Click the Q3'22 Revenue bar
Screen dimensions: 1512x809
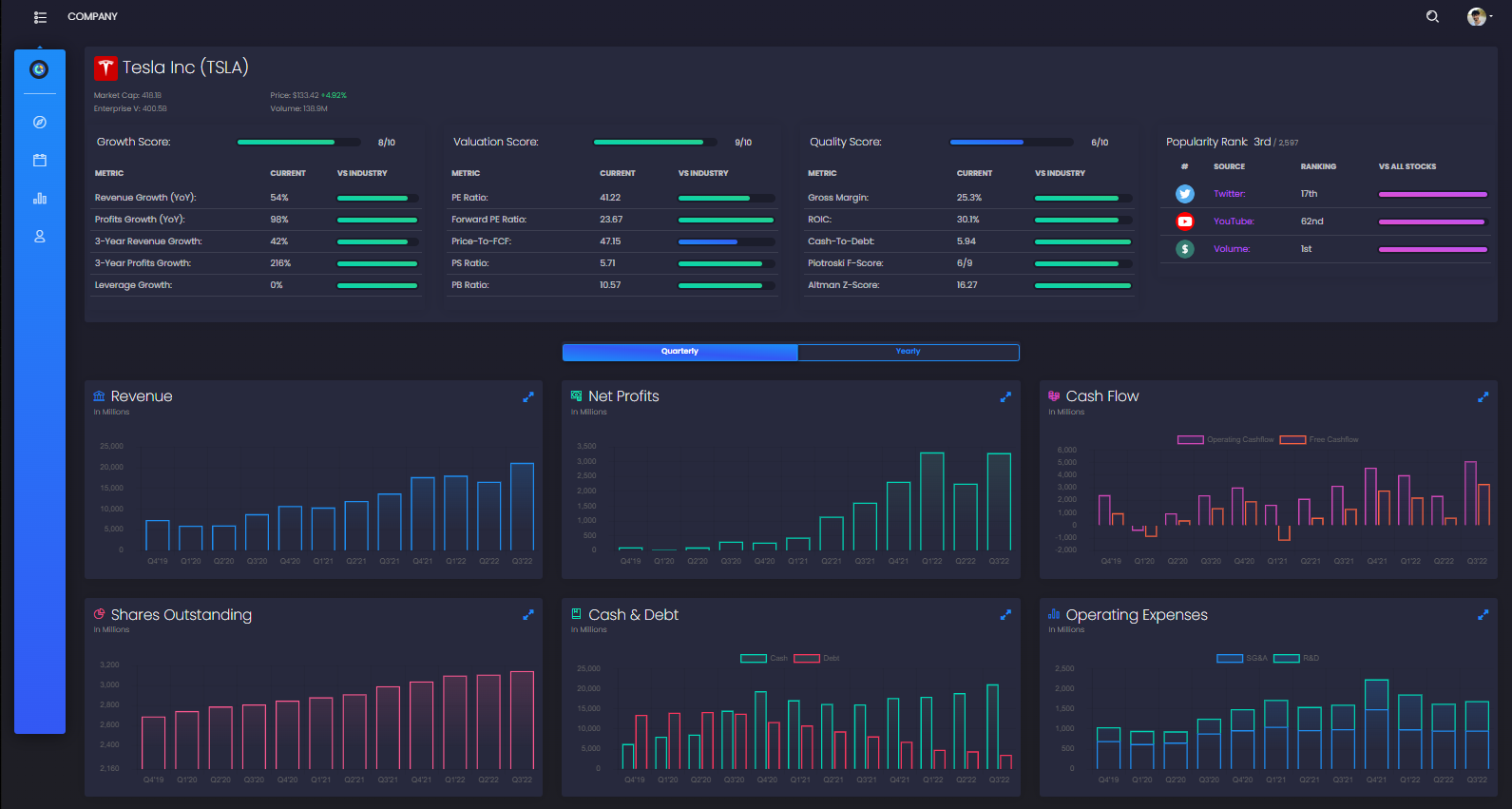click(x=523, y=507)
